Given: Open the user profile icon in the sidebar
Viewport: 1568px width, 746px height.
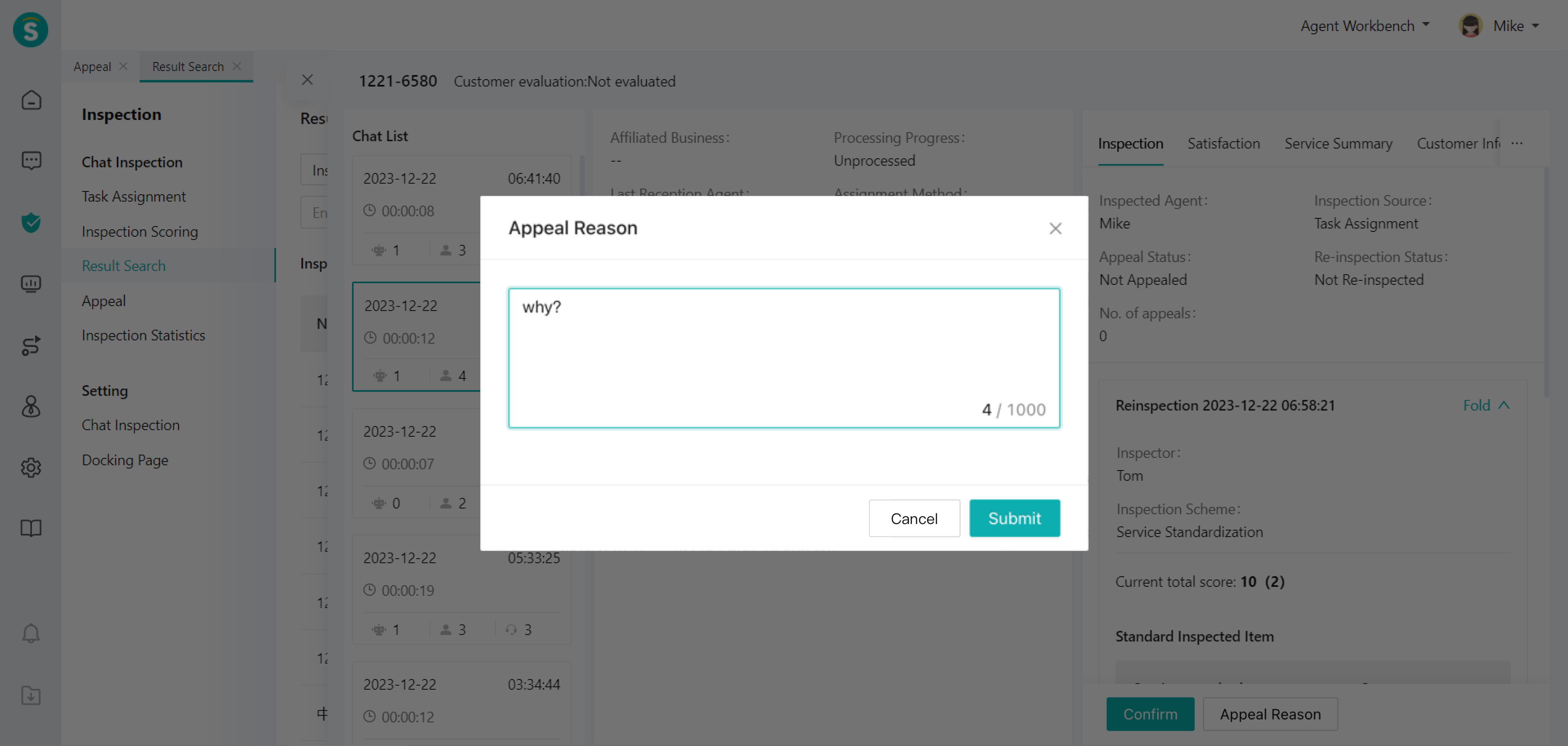Looking at the screenshot, I should (x=31, y=406).
